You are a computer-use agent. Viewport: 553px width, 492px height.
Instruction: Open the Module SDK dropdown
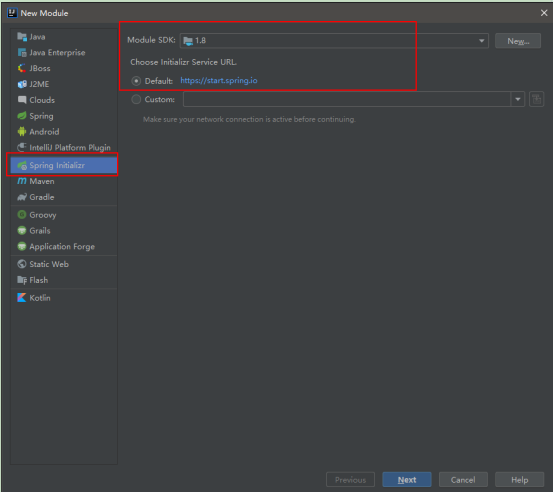coord(334,41)
